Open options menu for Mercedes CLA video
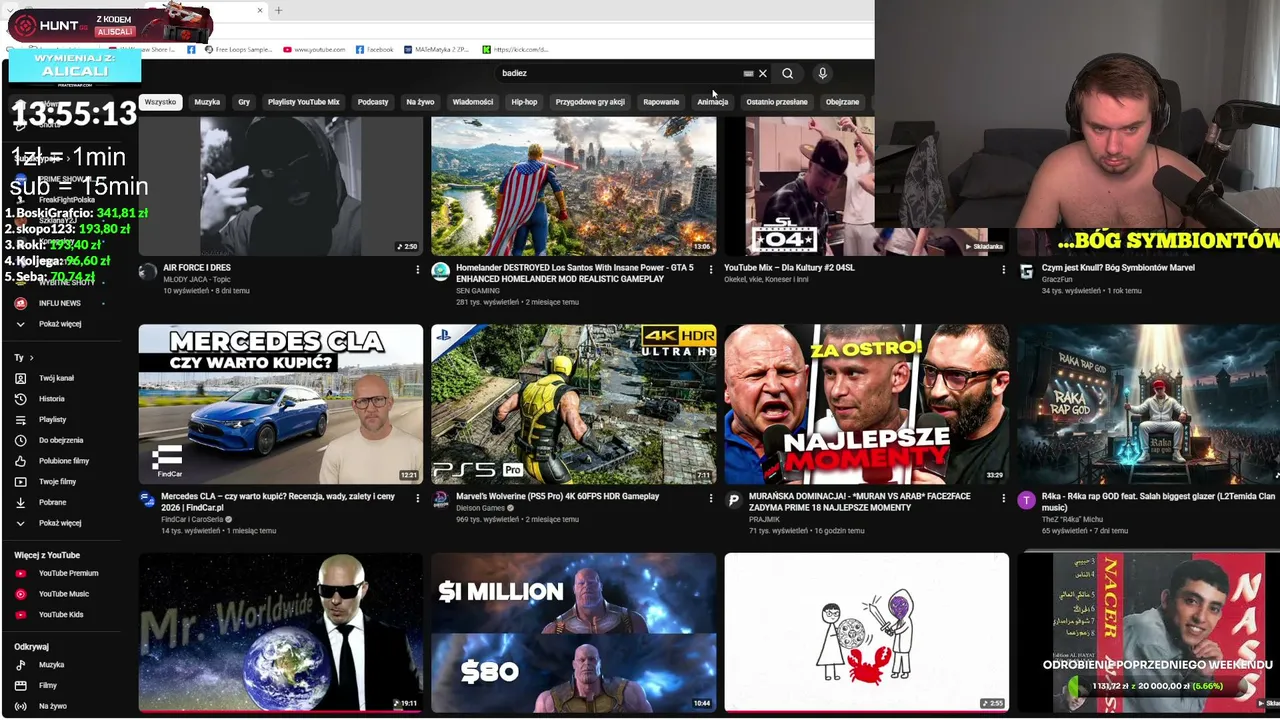1280x720 pixels. [418, 499]
